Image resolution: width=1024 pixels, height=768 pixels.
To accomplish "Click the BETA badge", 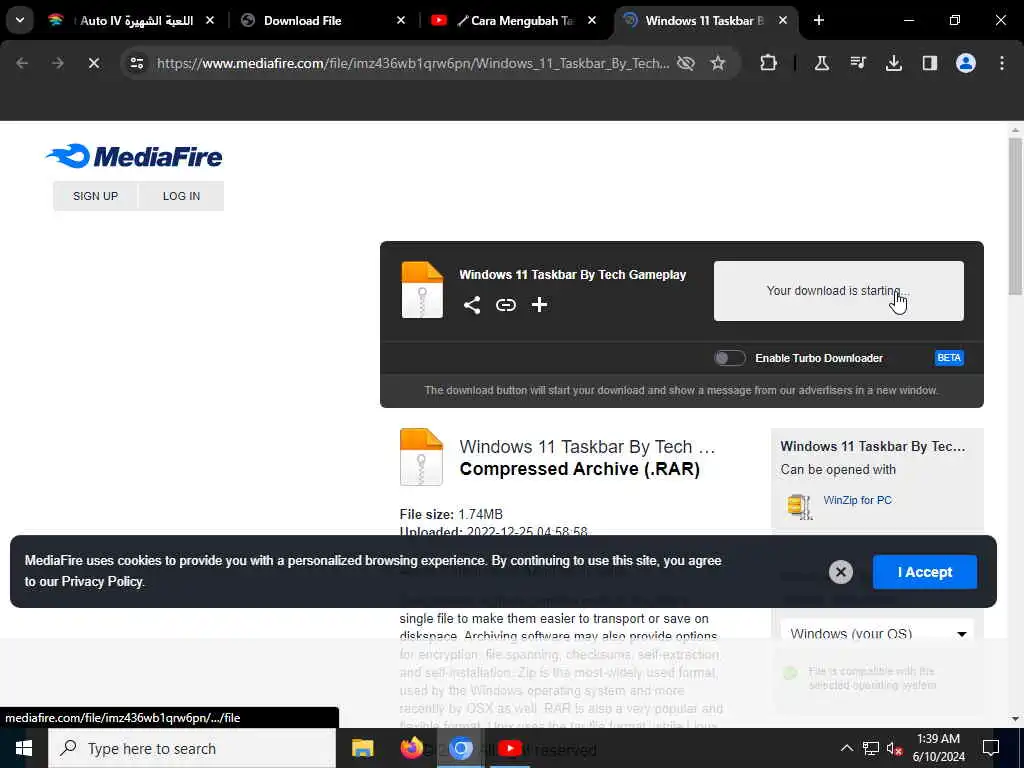I will pos(949,358).
